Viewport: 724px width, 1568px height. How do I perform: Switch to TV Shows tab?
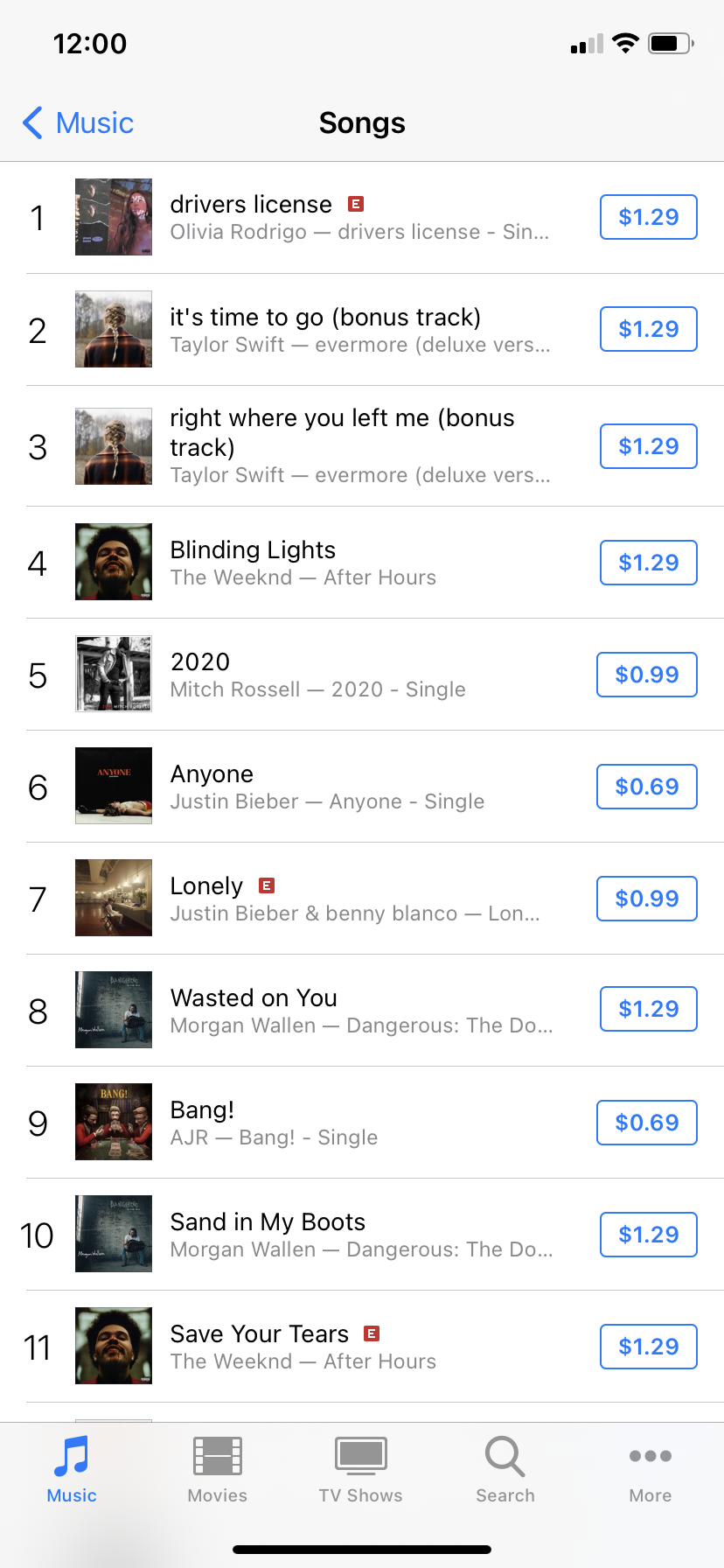tap(360, 1457)
